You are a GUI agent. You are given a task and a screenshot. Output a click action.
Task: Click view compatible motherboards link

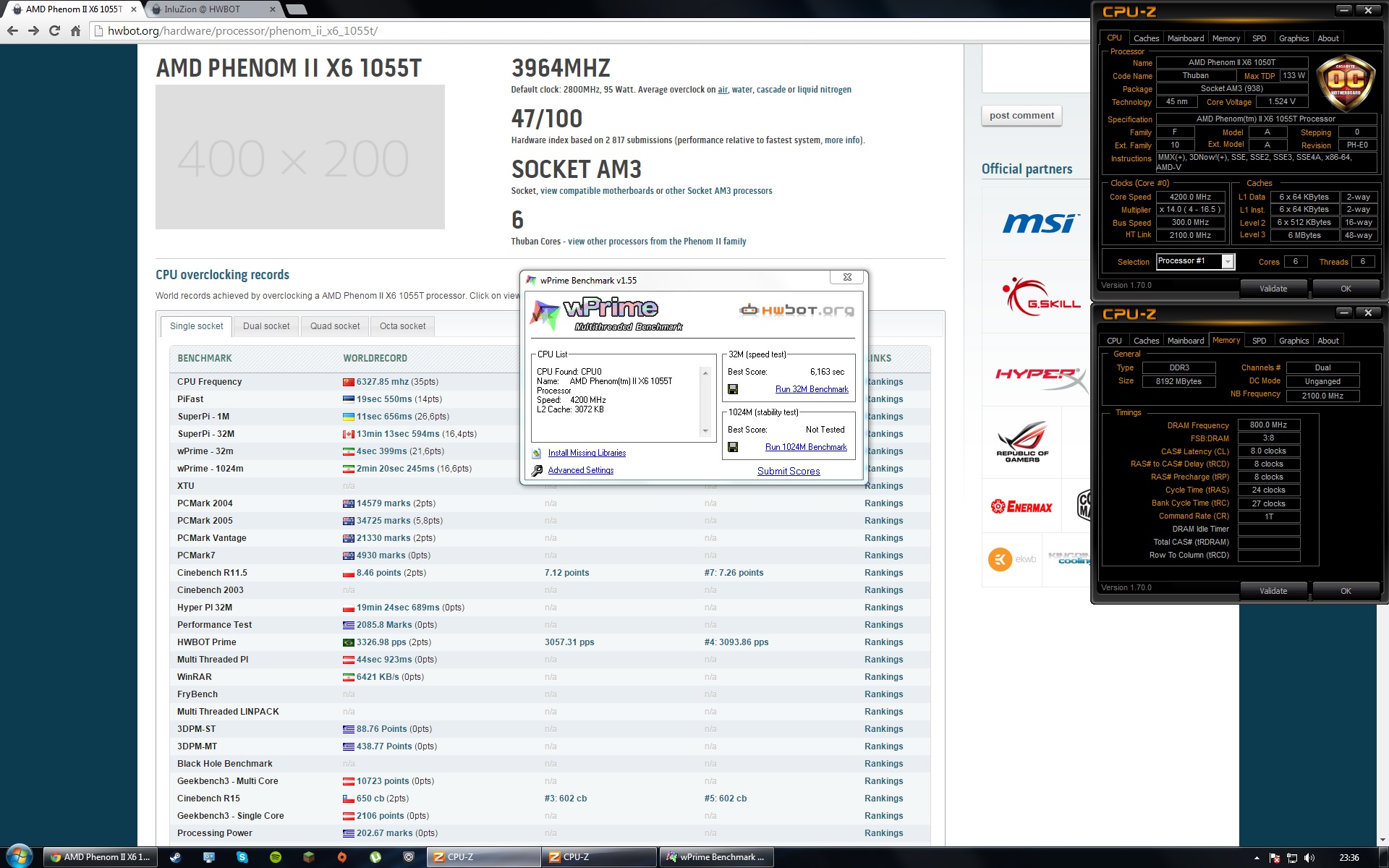pos(597,191)
